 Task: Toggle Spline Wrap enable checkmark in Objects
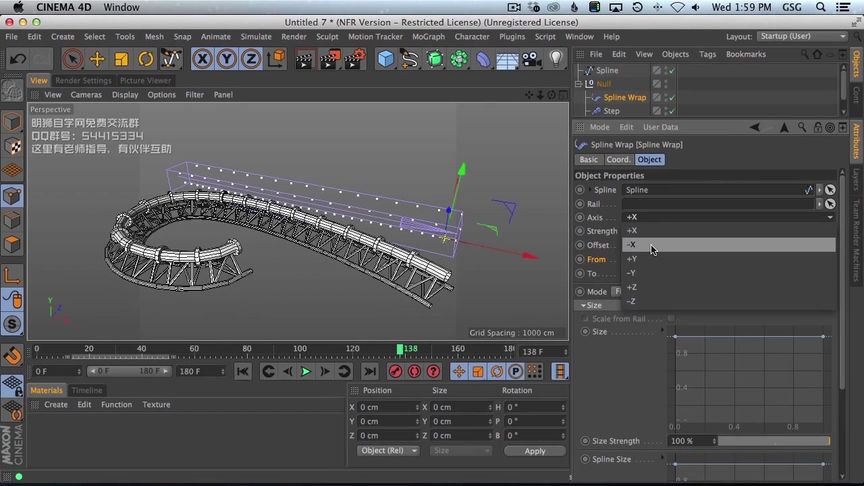click(x=671, y=97)
